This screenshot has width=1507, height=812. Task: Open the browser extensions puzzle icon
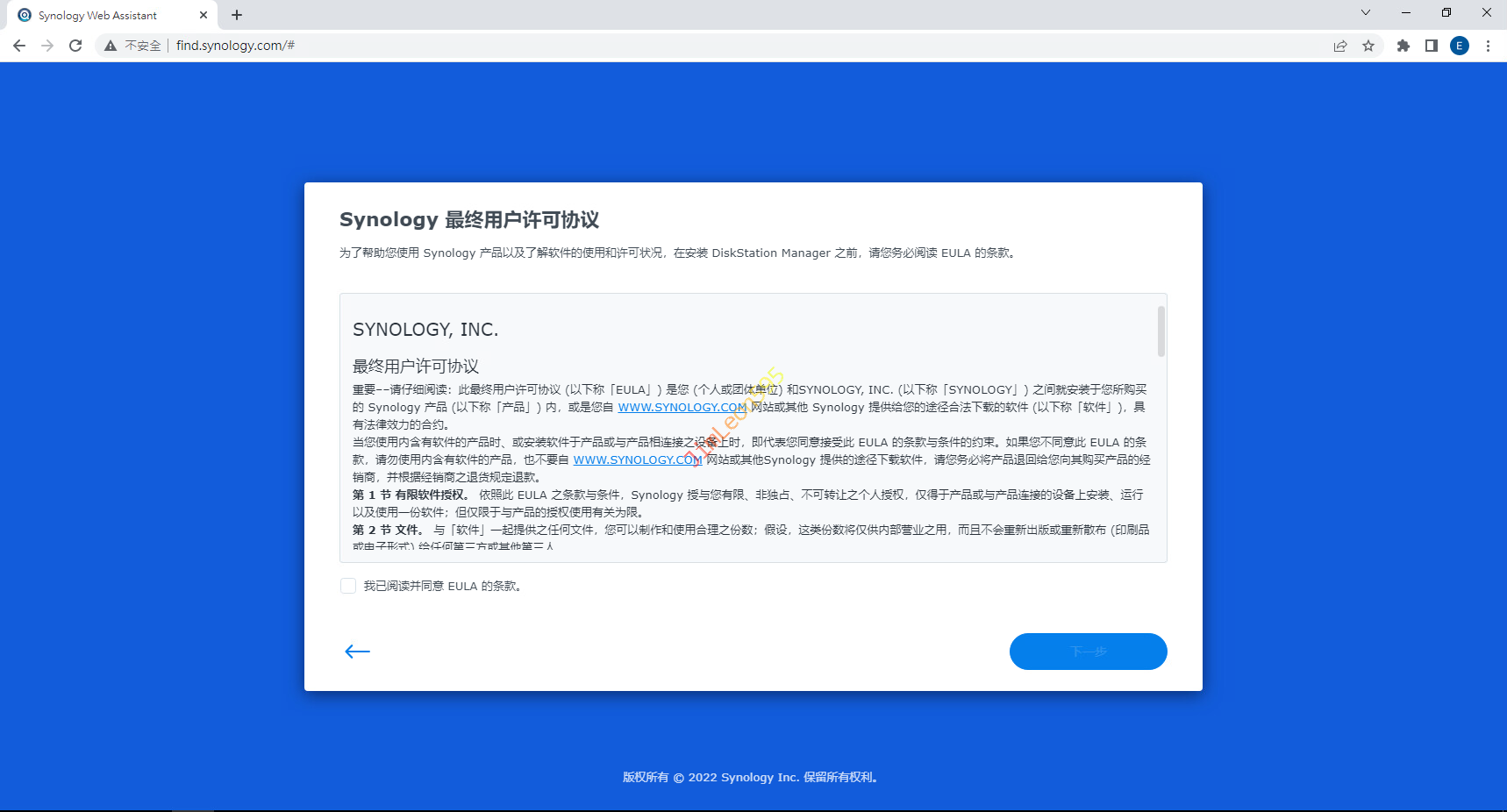1403,46
